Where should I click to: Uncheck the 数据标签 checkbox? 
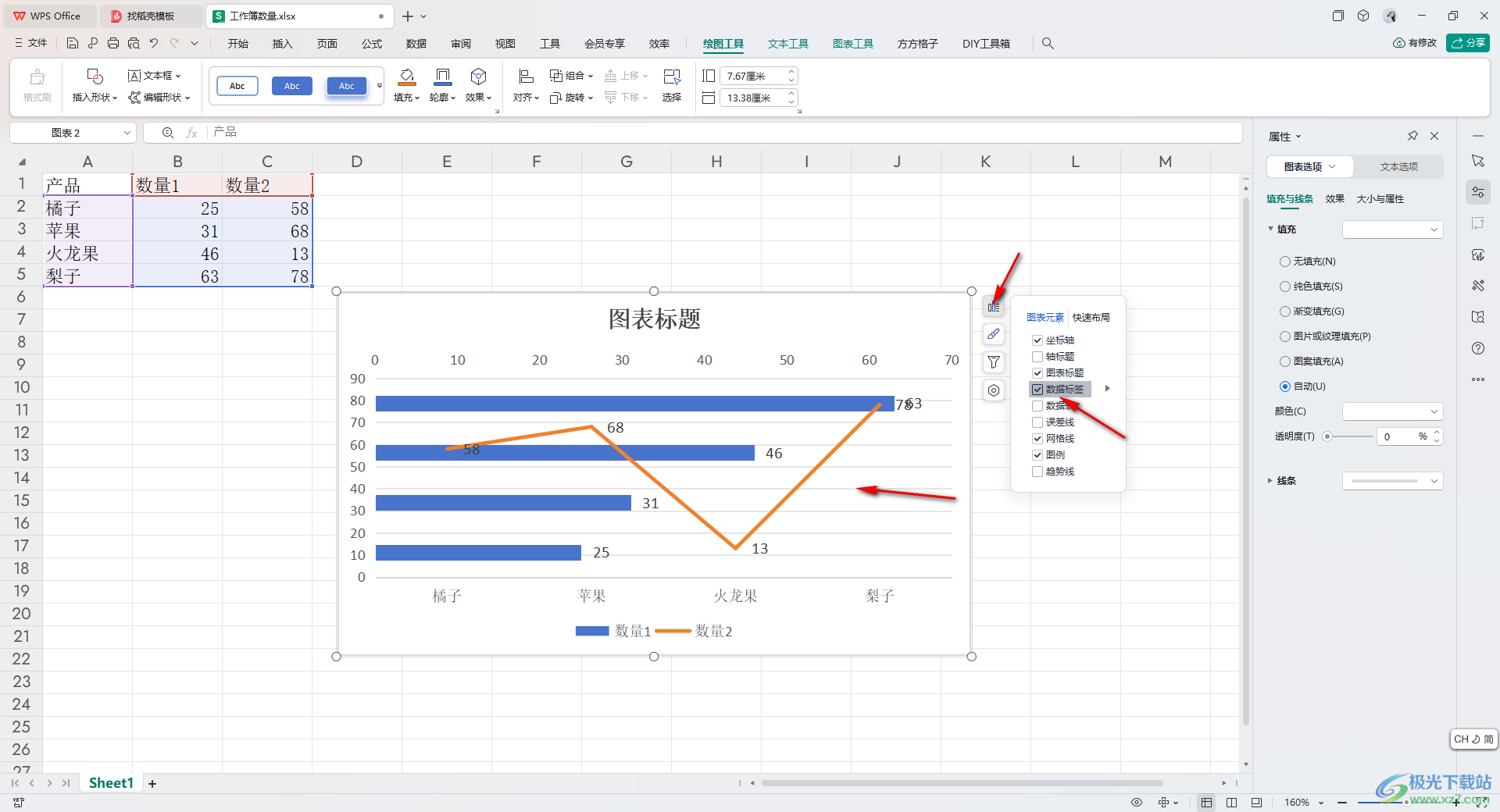click(1037, 390)
